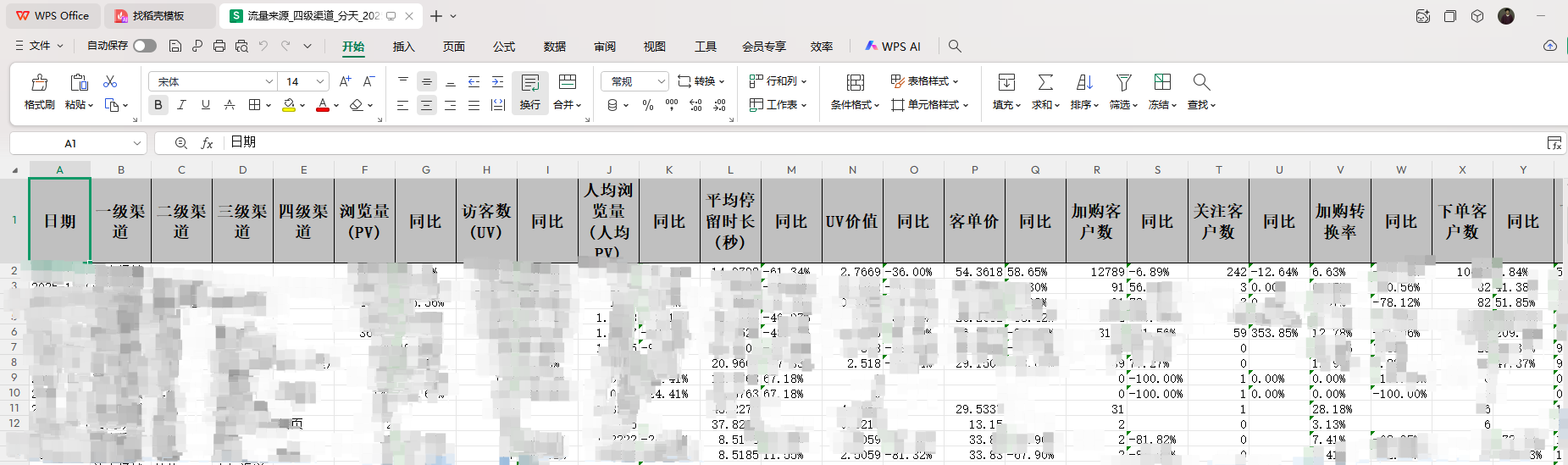This screenshot has height=465, width=1568.
Task: Align text right
Action: tap(451, 105)
